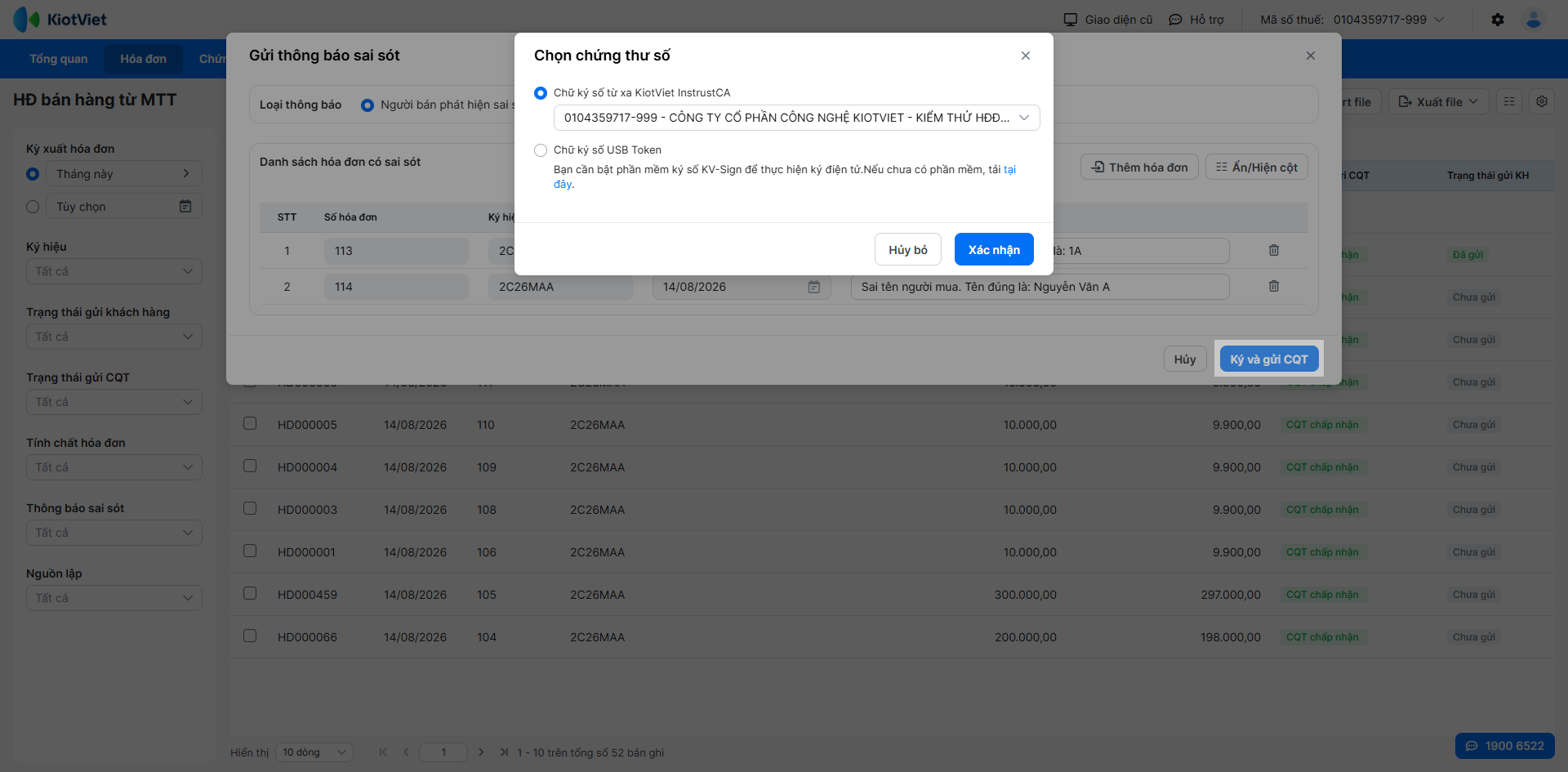
Task: Click the Số hóa đơn column header
Action: (x=350, y=217)
